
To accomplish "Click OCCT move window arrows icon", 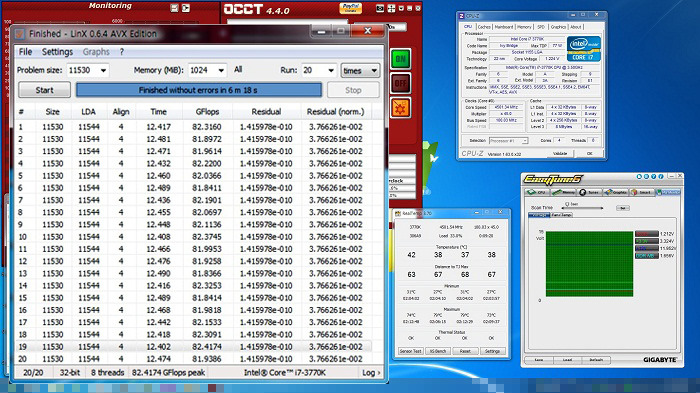I will point(391,8).
